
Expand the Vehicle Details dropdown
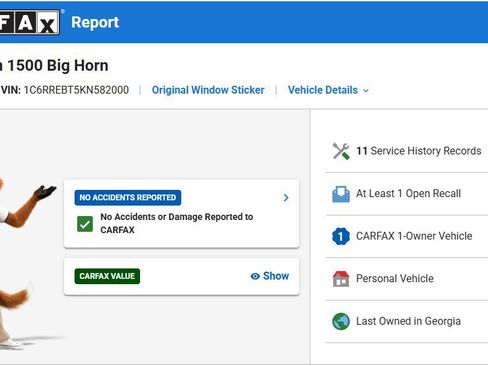pyautogui.click(x=328, y=90)
